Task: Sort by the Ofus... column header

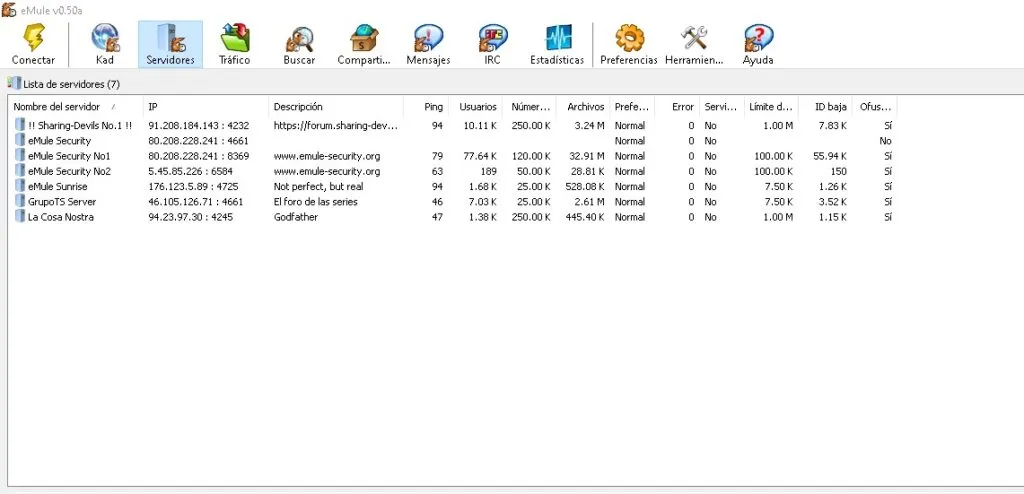Action: point(874,107)
